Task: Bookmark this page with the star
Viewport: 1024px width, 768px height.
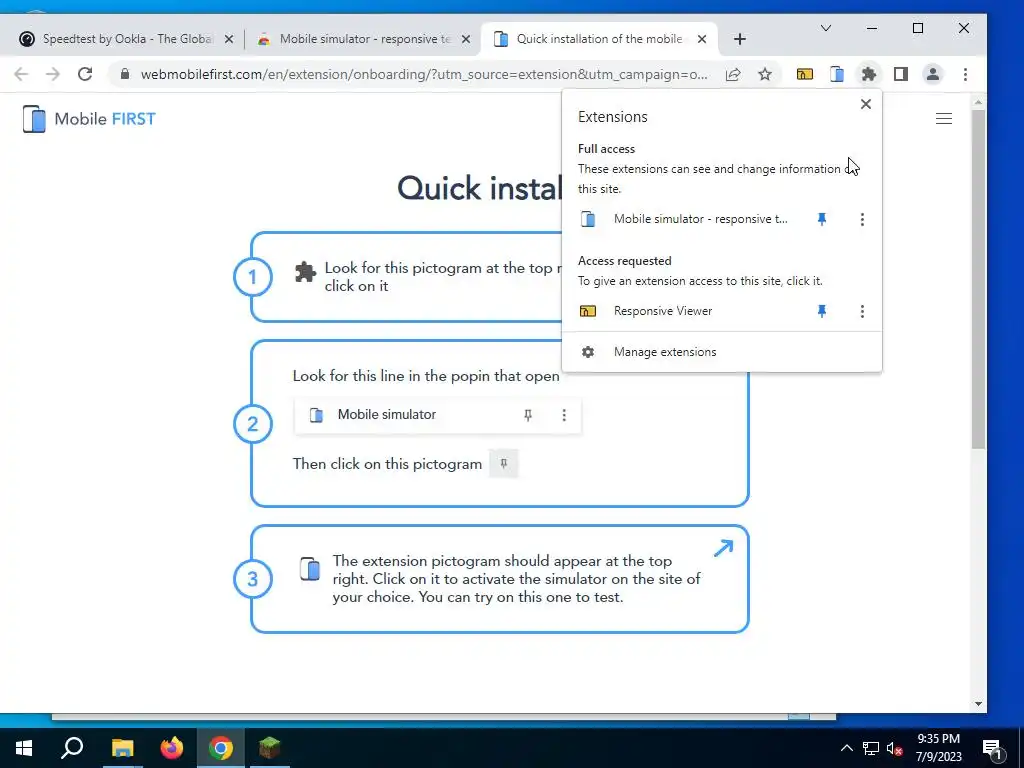Action: [765, 74]
